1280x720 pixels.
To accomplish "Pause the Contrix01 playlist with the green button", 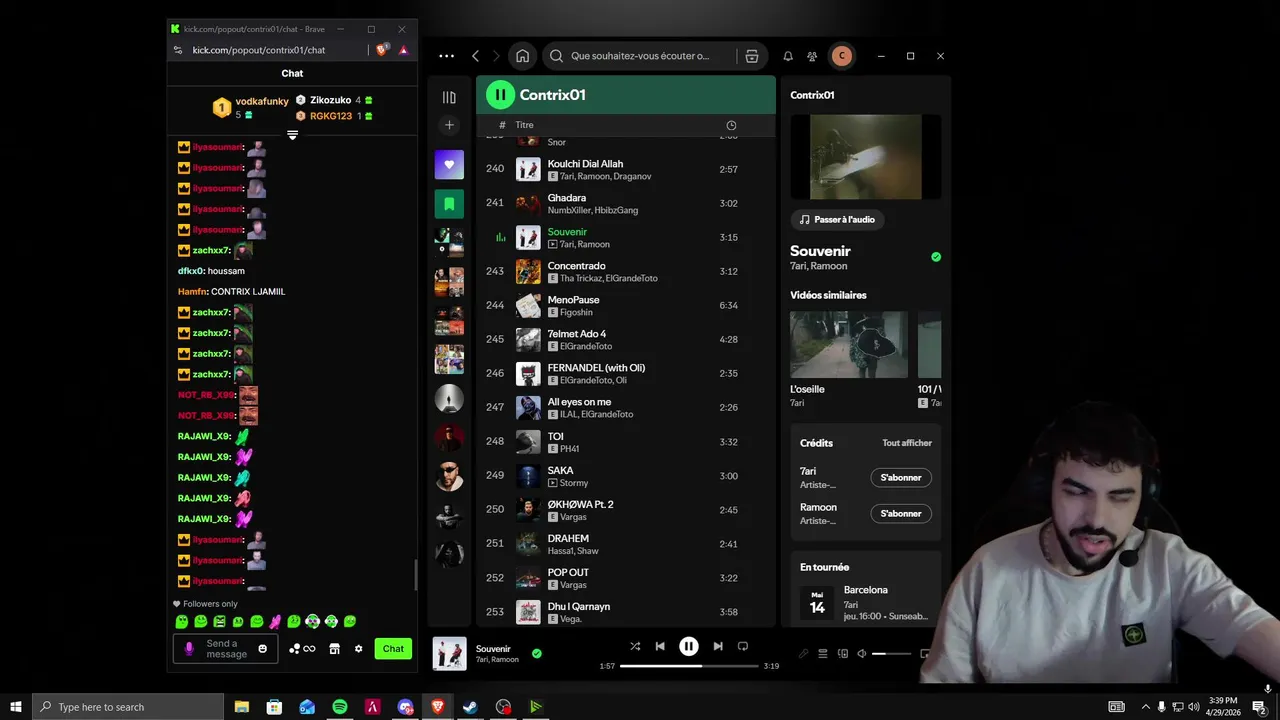I will point(500,95).
